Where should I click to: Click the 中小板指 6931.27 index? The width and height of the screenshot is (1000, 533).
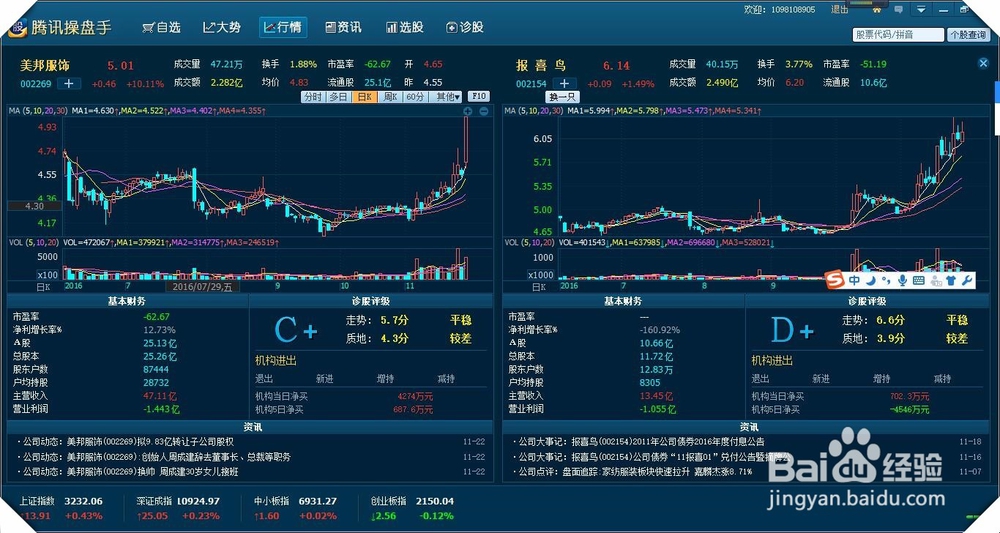[x=295, y=509]
